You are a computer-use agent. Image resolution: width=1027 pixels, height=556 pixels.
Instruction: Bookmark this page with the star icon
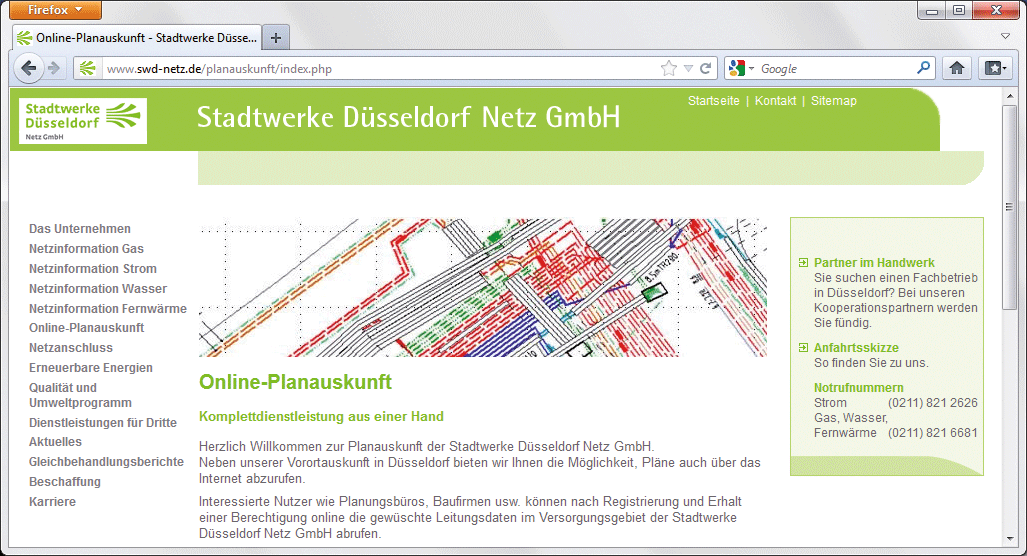(669, 68)
